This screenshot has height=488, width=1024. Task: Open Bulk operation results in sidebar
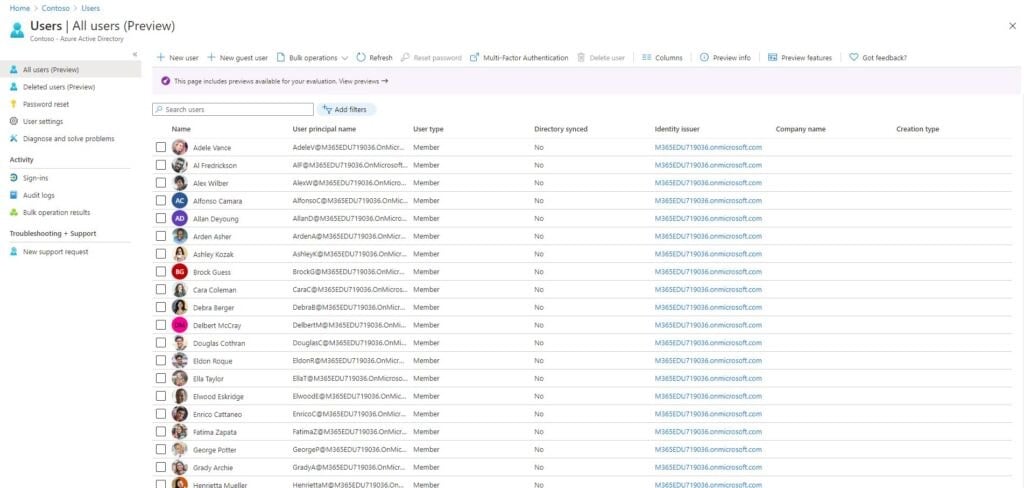(56, 212)
